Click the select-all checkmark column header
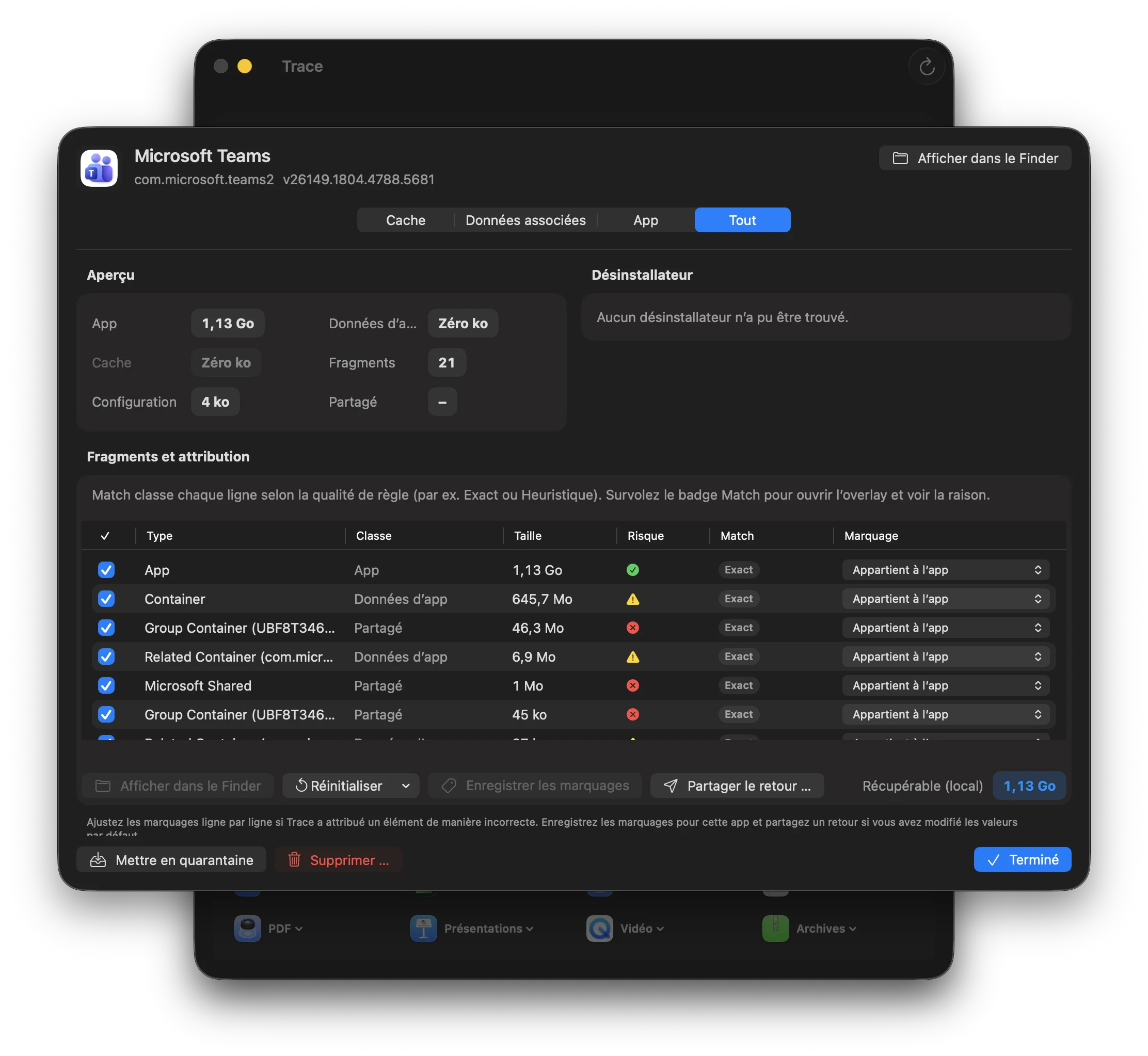Image resolution: width=1148 pixels, height=1056 pixels. click(x=105, y=536)
